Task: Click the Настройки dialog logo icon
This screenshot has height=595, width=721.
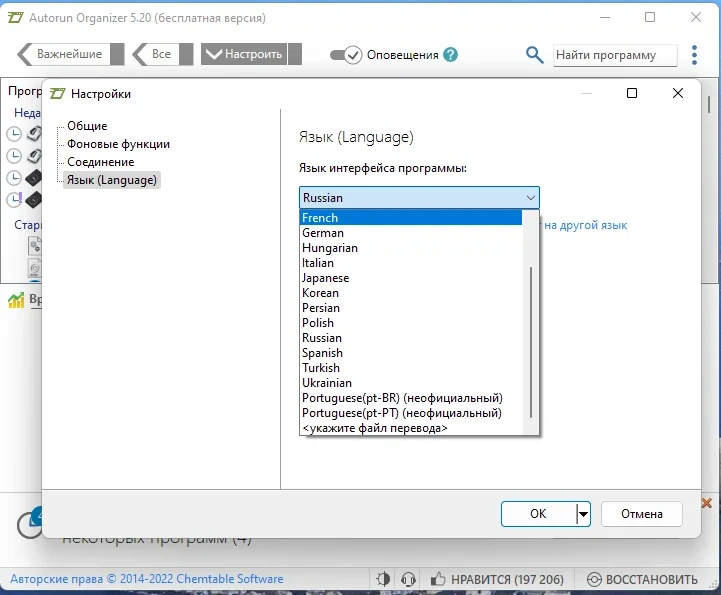Action: click(x=57, y=94)
